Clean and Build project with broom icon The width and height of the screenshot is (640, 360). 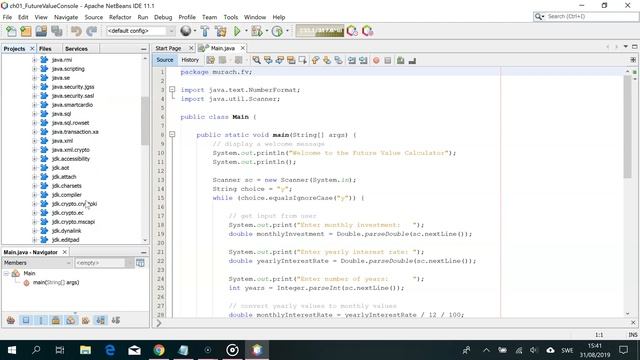point(221,31)
